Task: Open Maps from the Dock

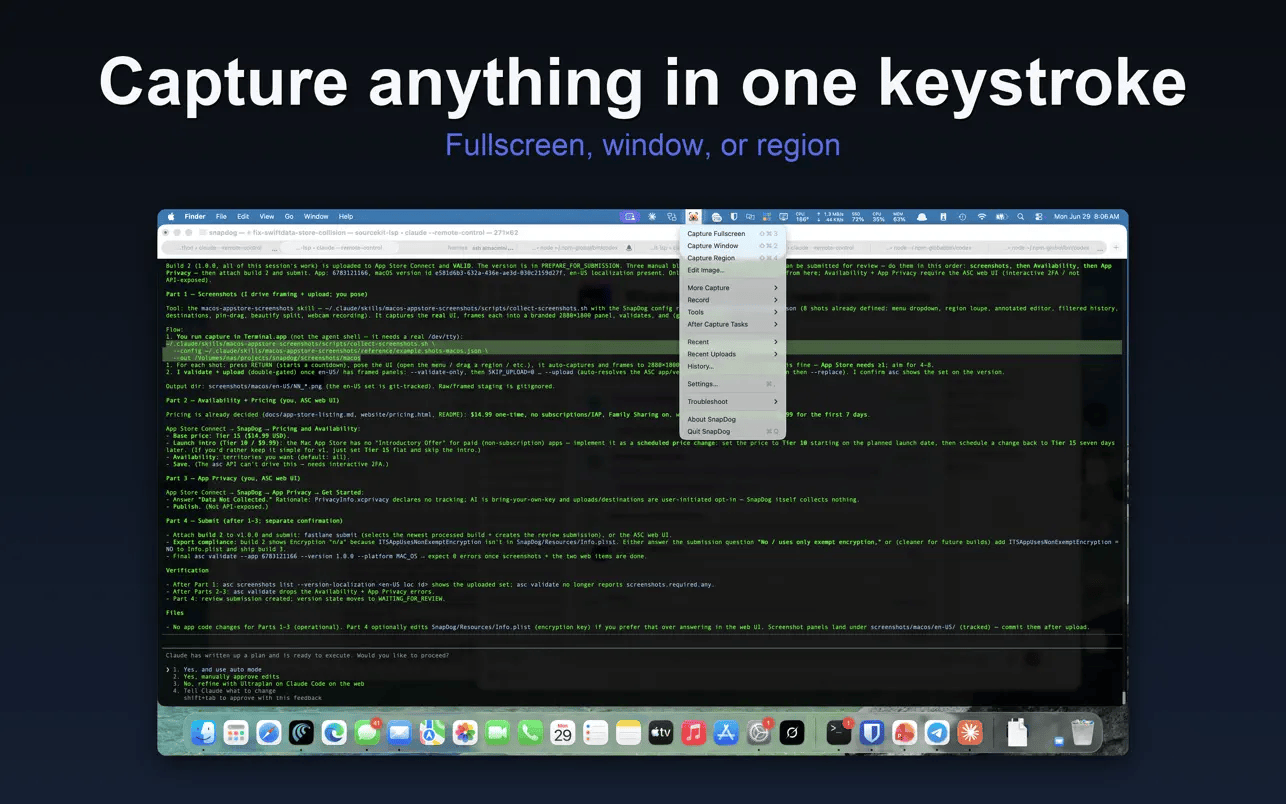Action: click(432, 733)
